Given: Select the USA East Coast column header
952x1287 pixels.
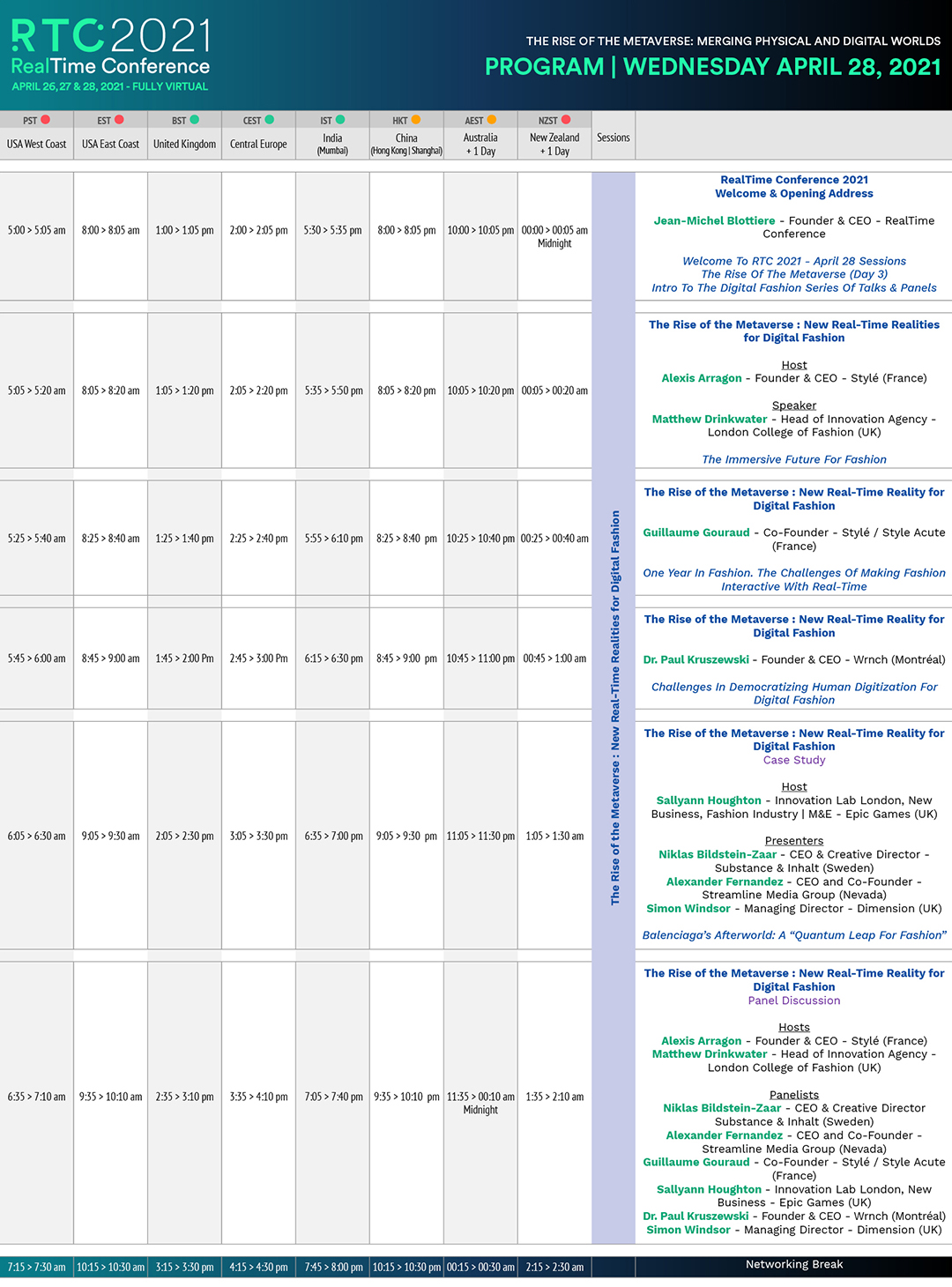Looking at the screenshot, I should point(111,144).
